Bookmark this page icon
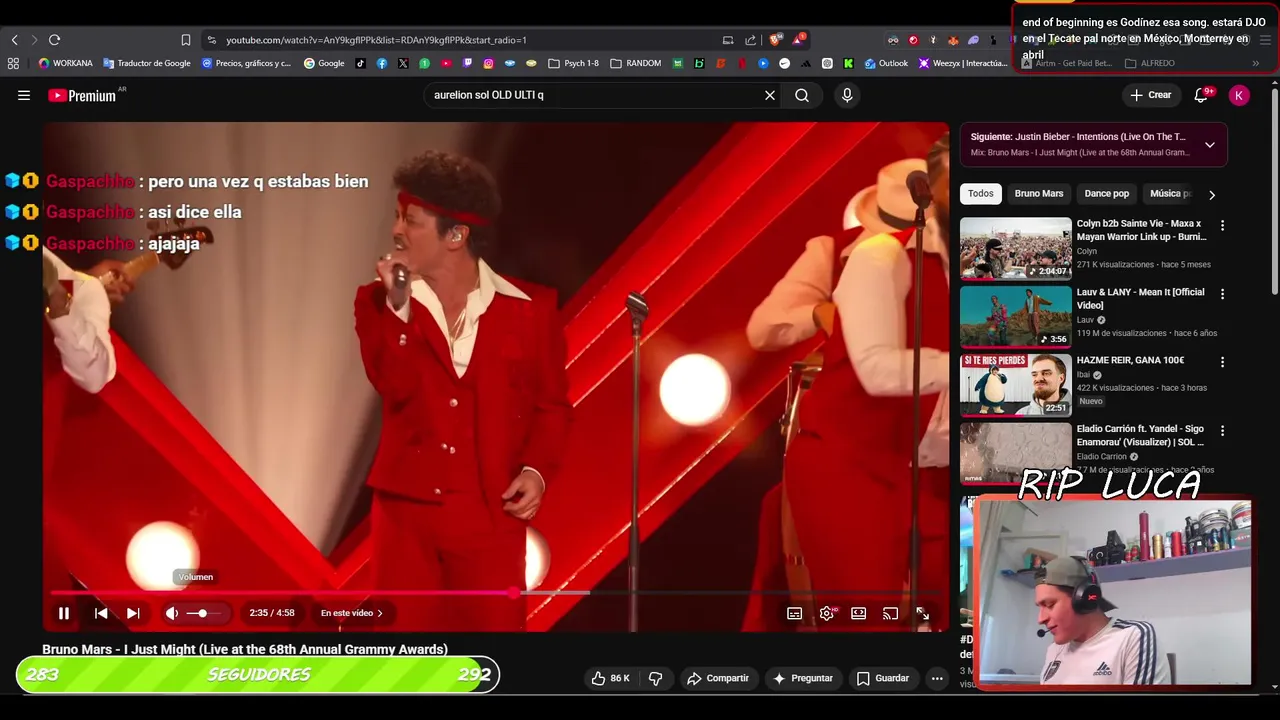Viewport: 1280px width, 720px height. (186, 40)
